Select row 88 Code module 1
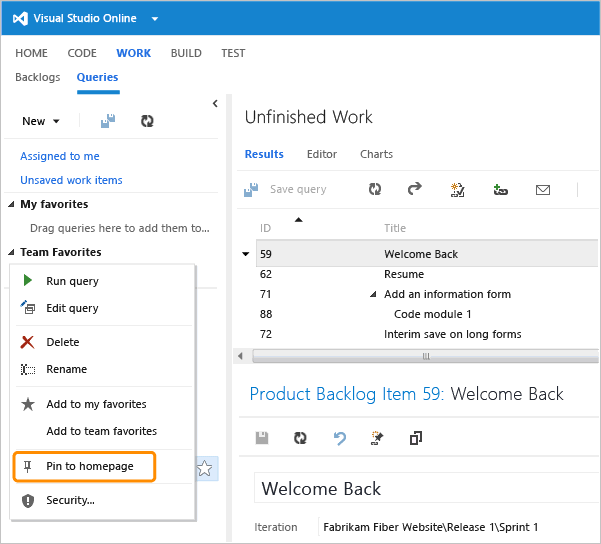601x544 pixels. [x=427, y=314]
